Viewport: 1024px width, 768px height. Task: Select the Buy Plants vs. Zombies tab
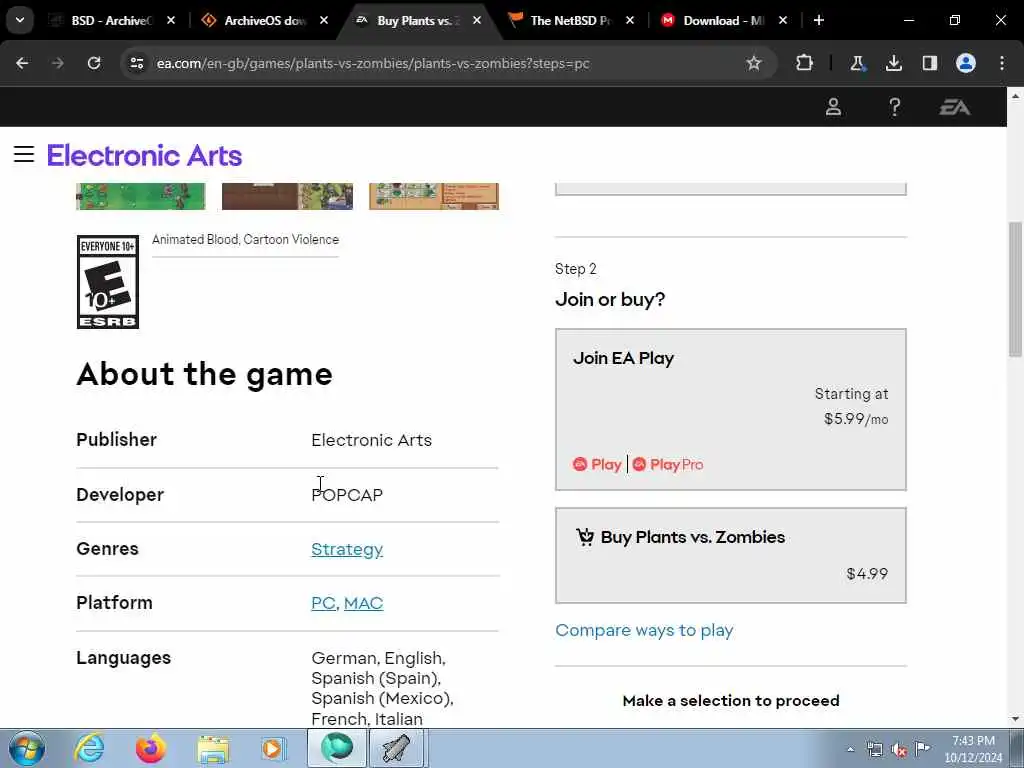[x=418, y=20]
